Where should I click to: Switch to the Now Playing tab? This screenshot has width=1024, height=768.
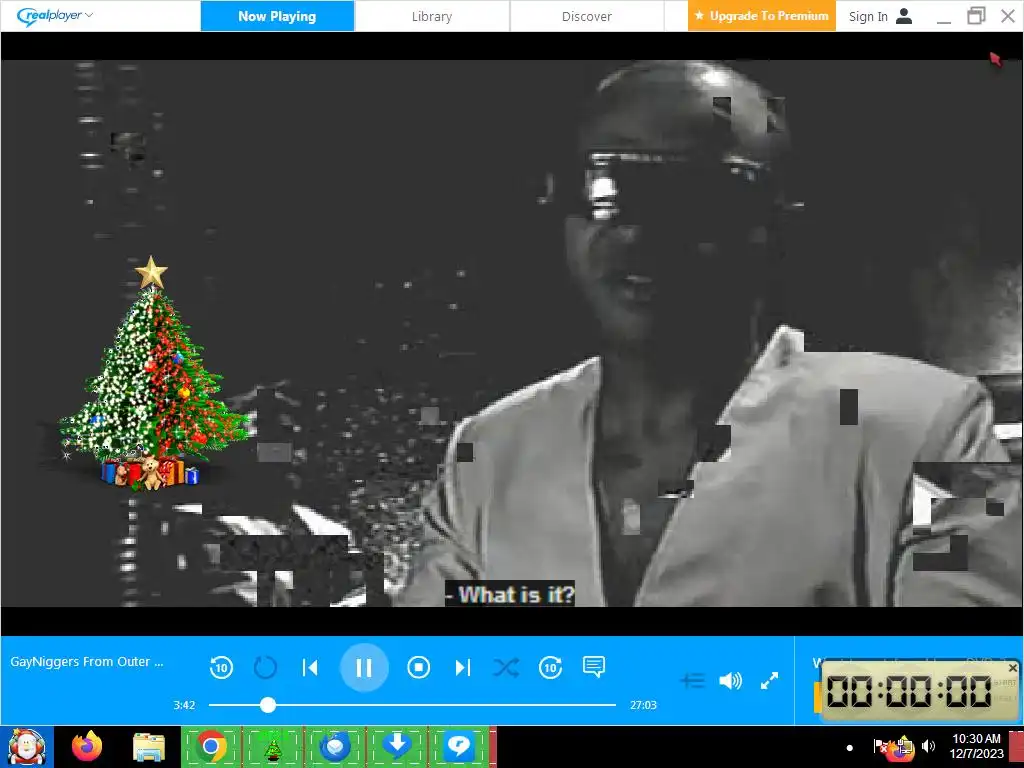point(278,16)
